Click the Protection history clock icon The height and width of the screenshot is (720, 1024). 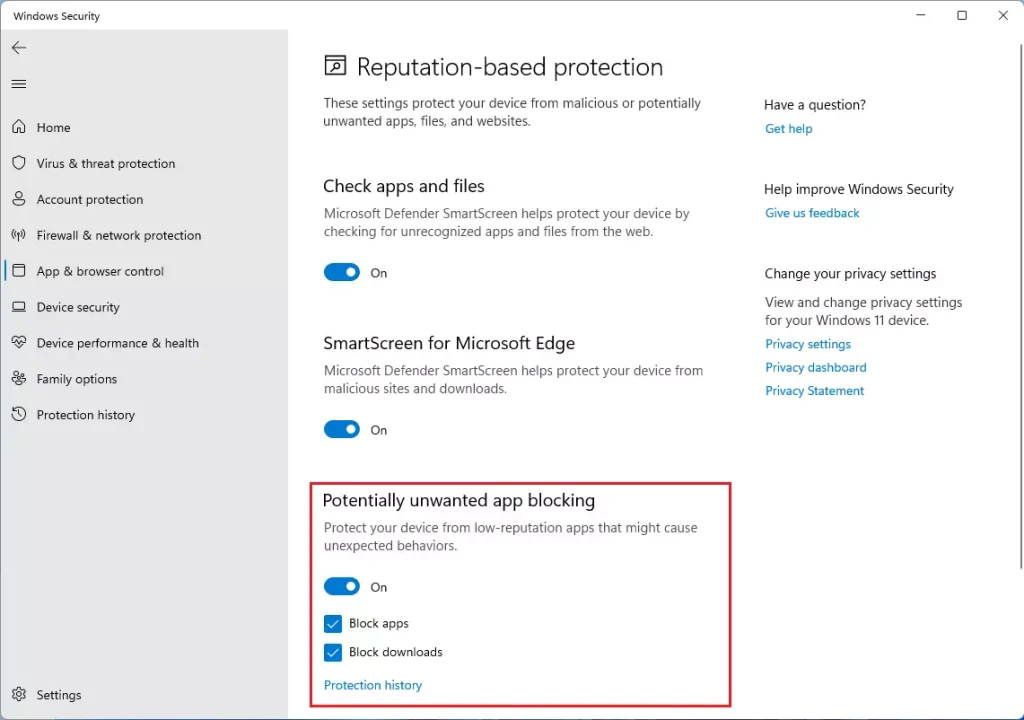[x=20, y=415]
